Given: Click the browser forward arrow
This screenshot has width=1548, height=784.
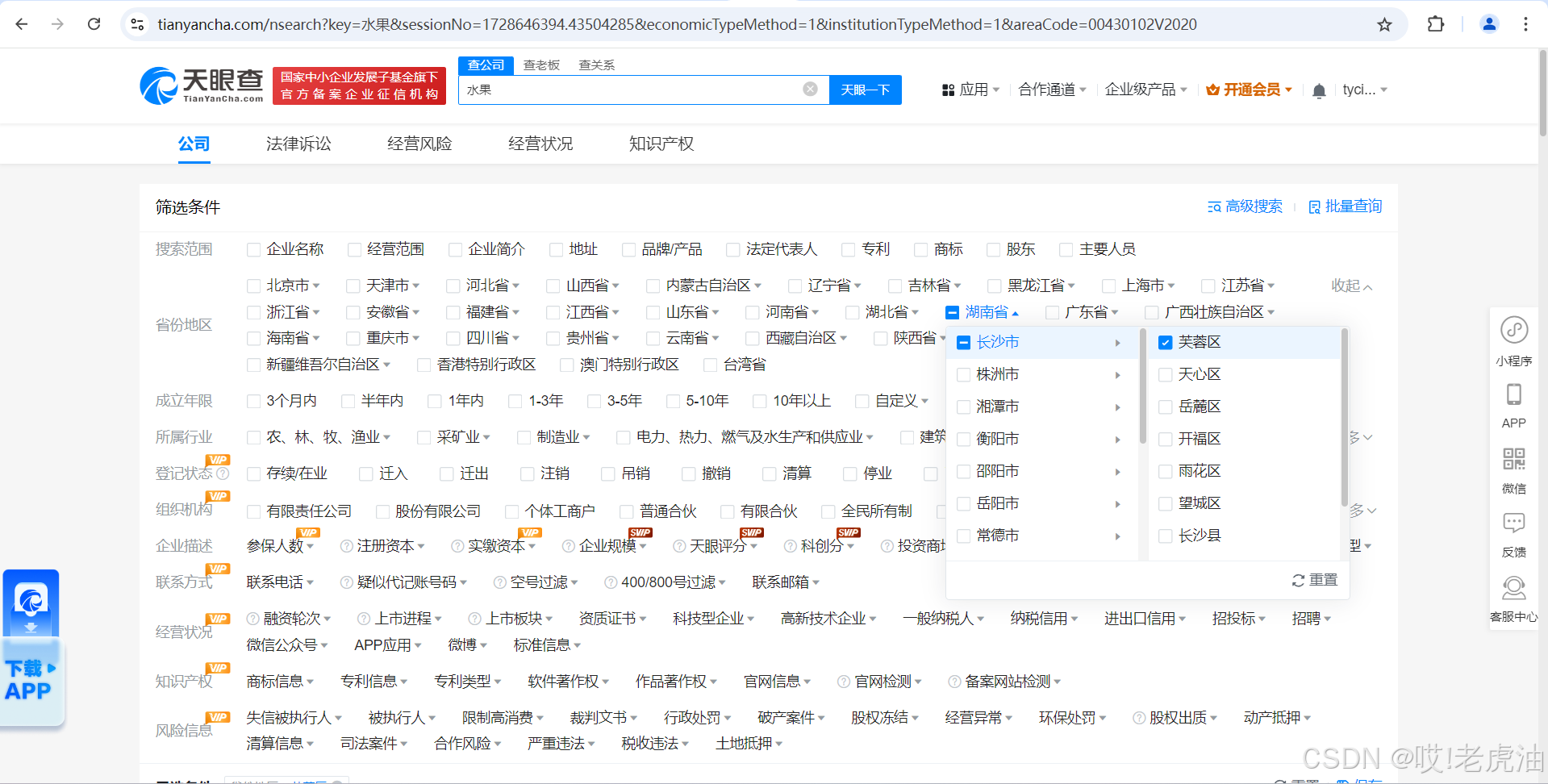Looking at the screenshot, I should click(57, 24).
